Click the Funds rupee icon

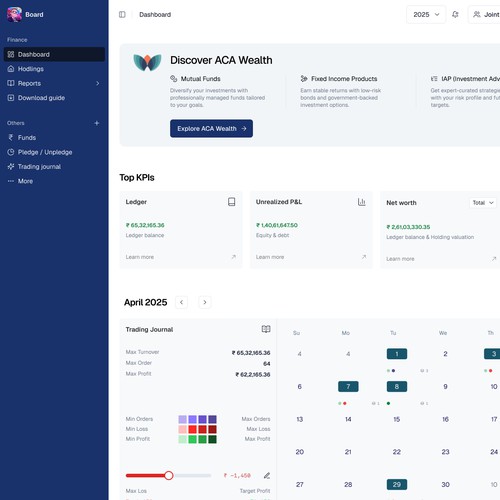(11, 137)
